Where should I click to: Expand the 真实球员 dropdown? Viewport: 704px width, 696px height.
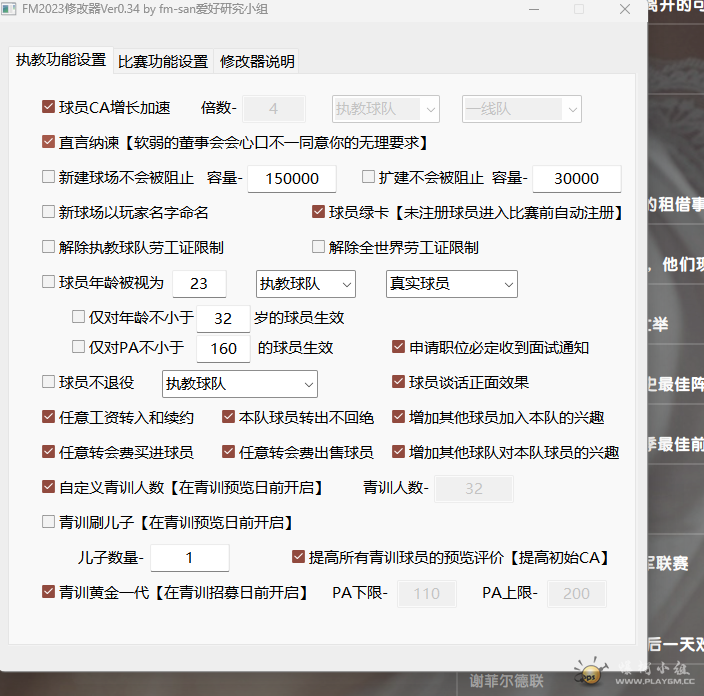452,284
